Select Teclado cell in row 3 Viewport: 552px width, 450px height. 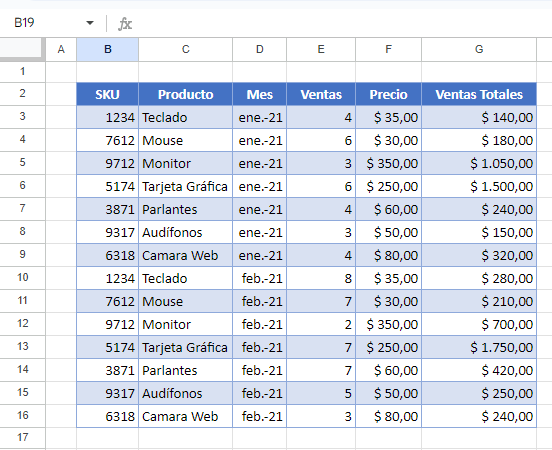[186, 117]
